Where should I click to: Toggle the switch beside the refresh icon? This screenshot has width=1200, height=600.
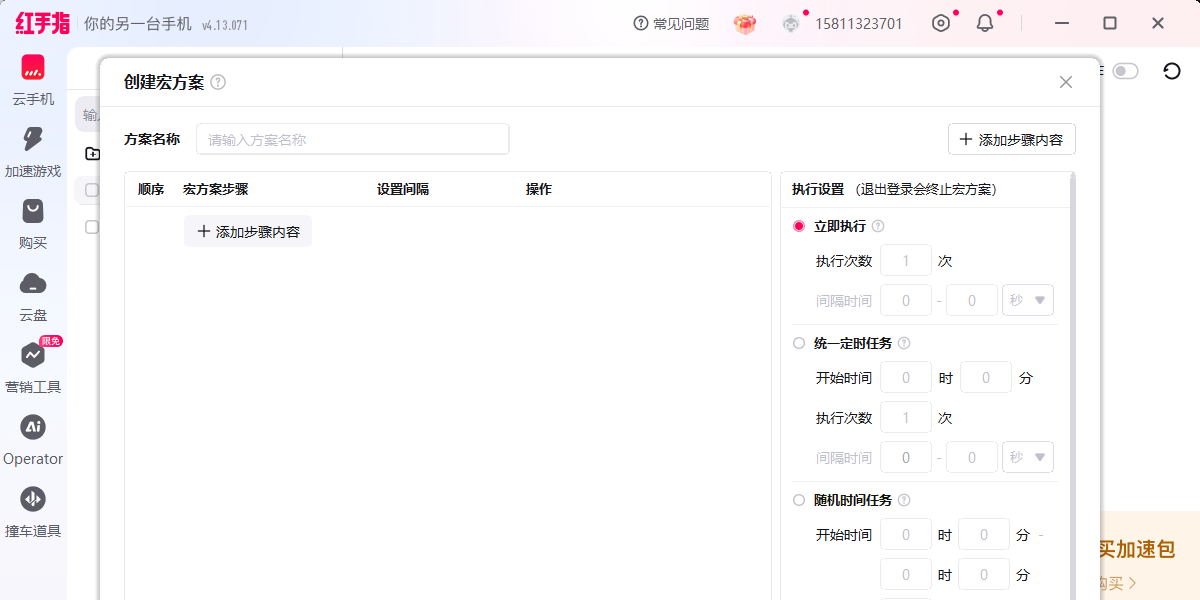pos(1126,71)
